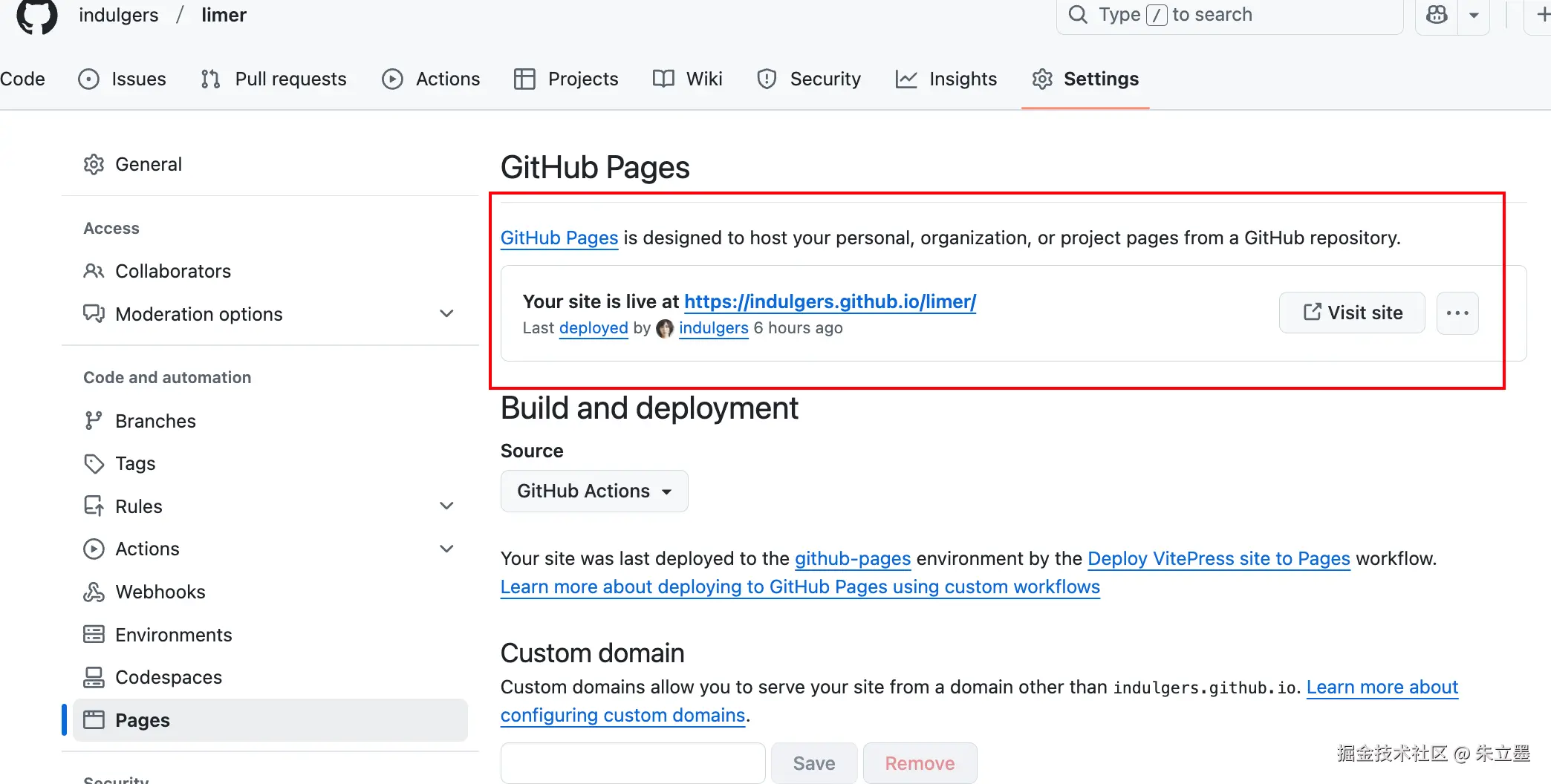
Task: Click the Visit site button
Action: click(x=1352, y=313)
